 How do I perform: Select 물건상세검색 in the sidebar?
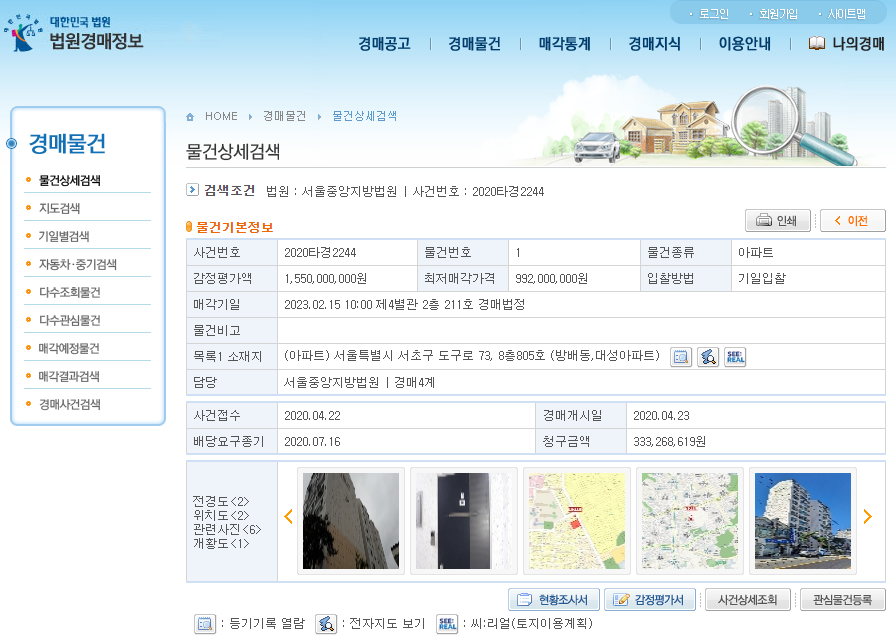point(69,181)
